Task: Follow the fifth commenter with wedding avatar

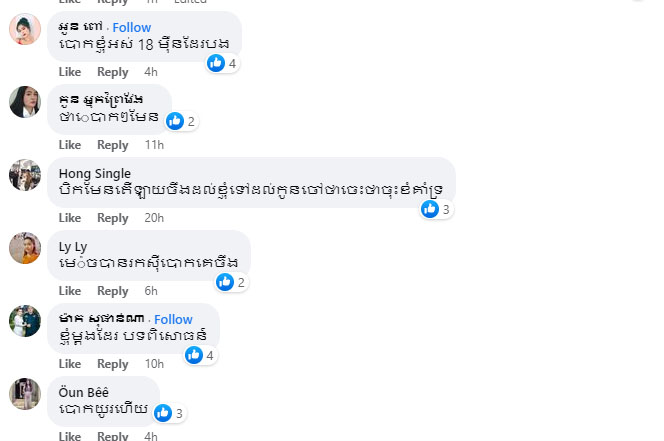Action: (x=173, y=319)
